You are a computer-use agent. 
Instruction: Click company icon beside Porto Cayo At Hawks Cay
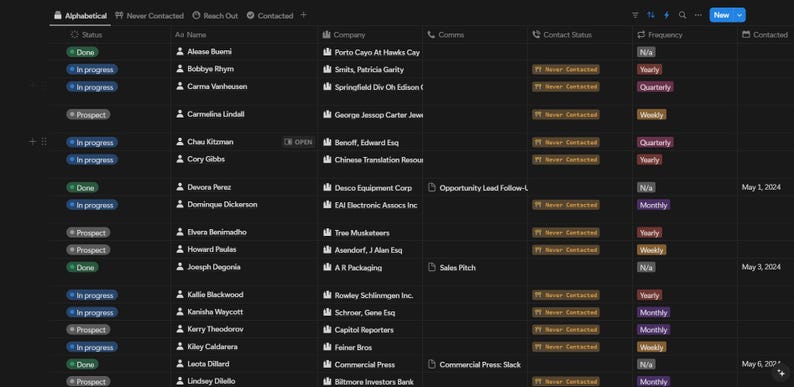(327, 52)
